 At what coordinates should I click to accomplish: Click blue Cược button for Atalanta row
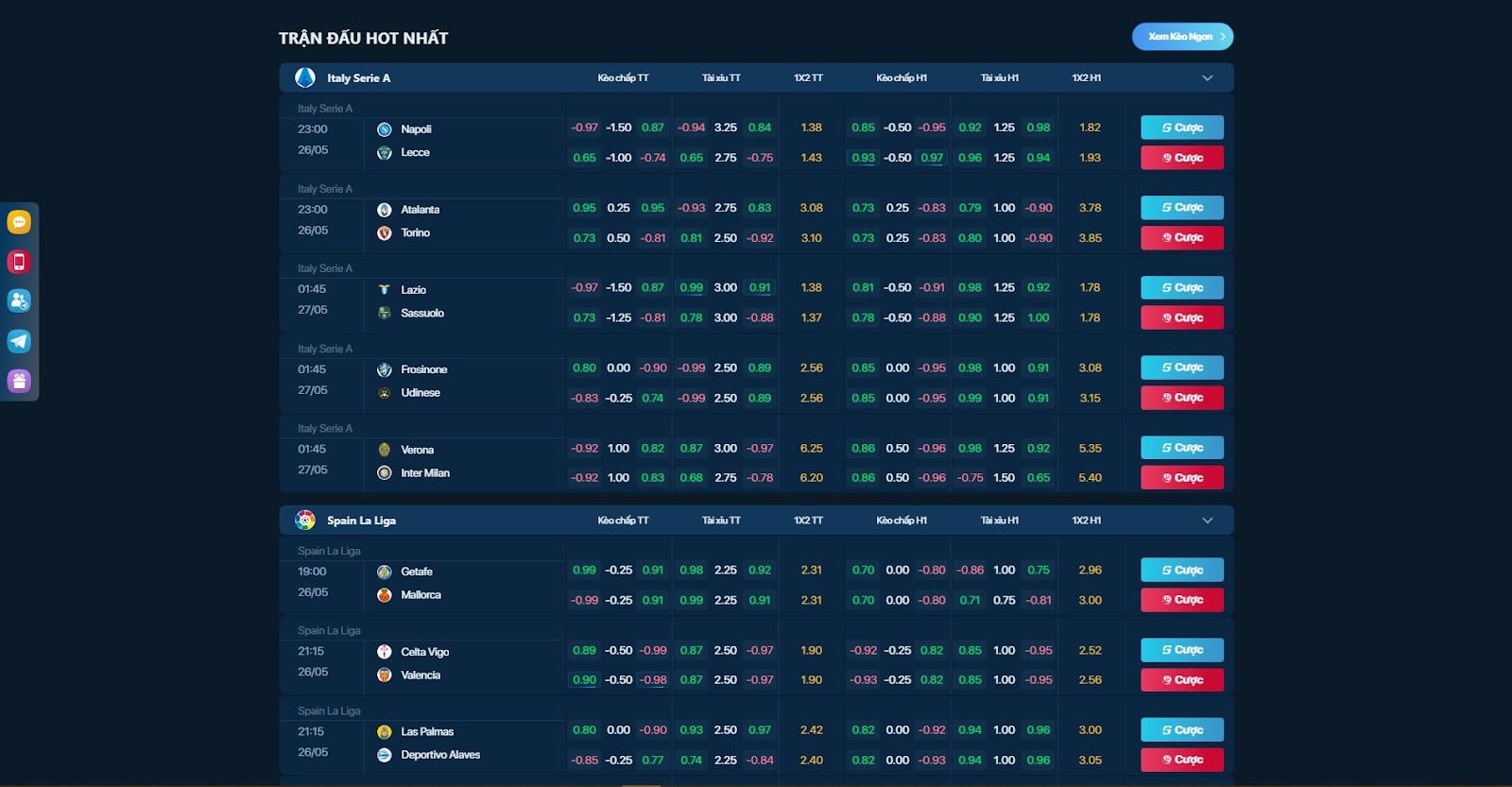click(x=1182, y=208)
